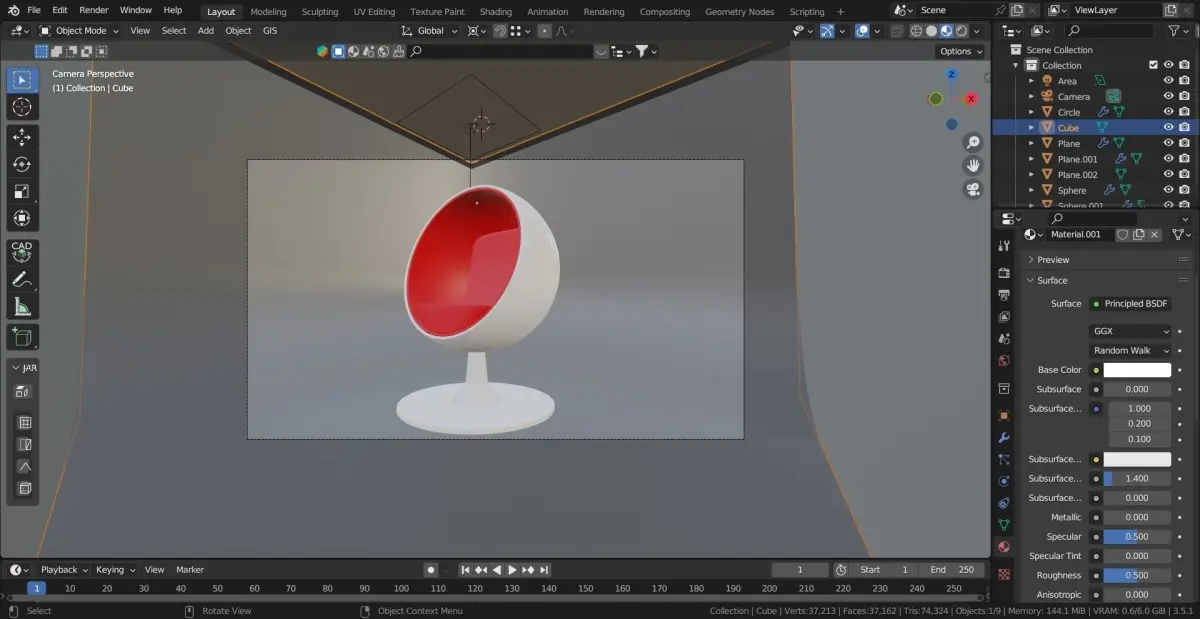
Task: Click the fake user shield for Material.001
Action: (x=1122, y=234)
